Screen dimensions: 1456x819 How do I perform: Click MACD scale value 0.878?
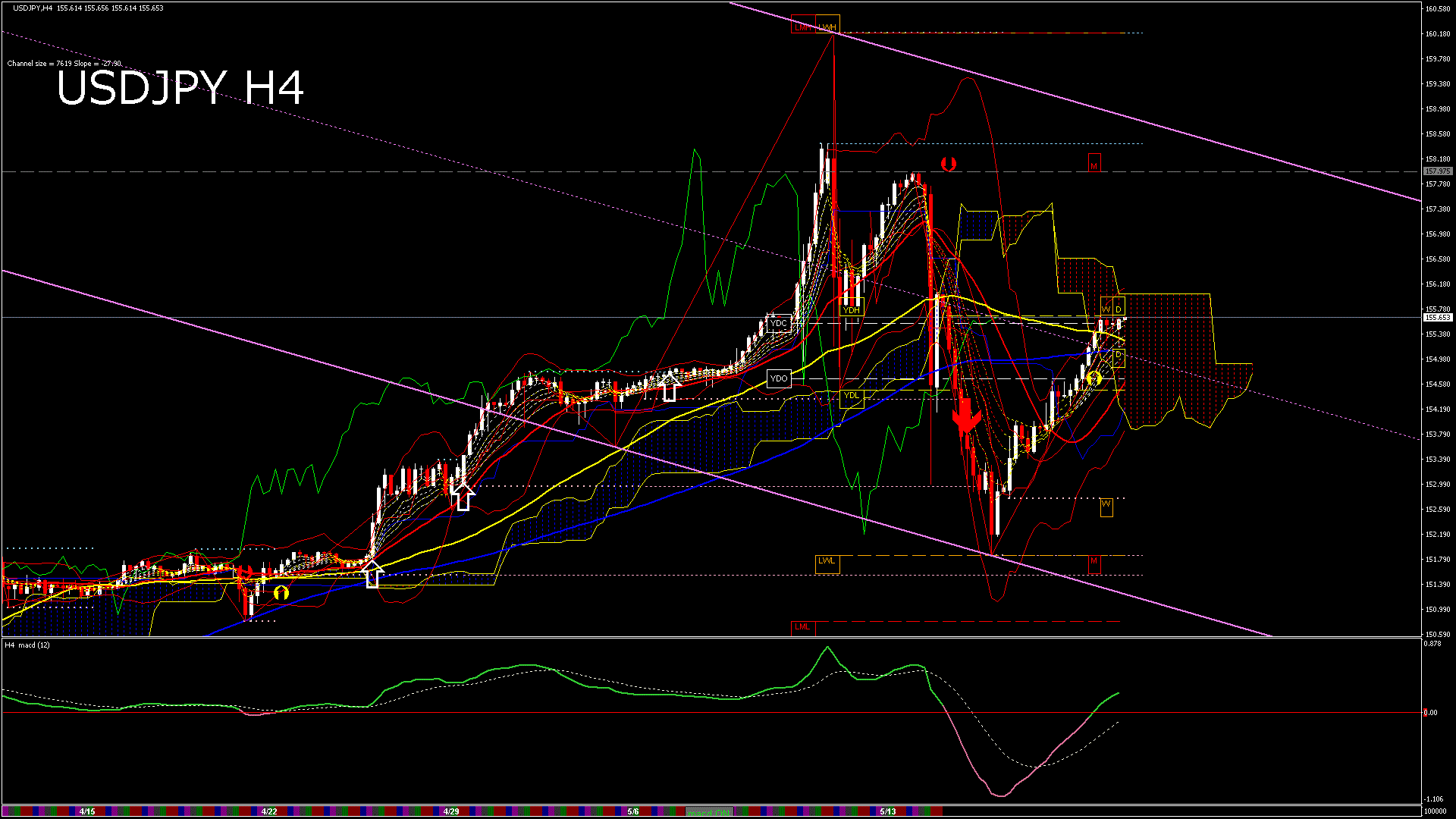click(1433, 644)
